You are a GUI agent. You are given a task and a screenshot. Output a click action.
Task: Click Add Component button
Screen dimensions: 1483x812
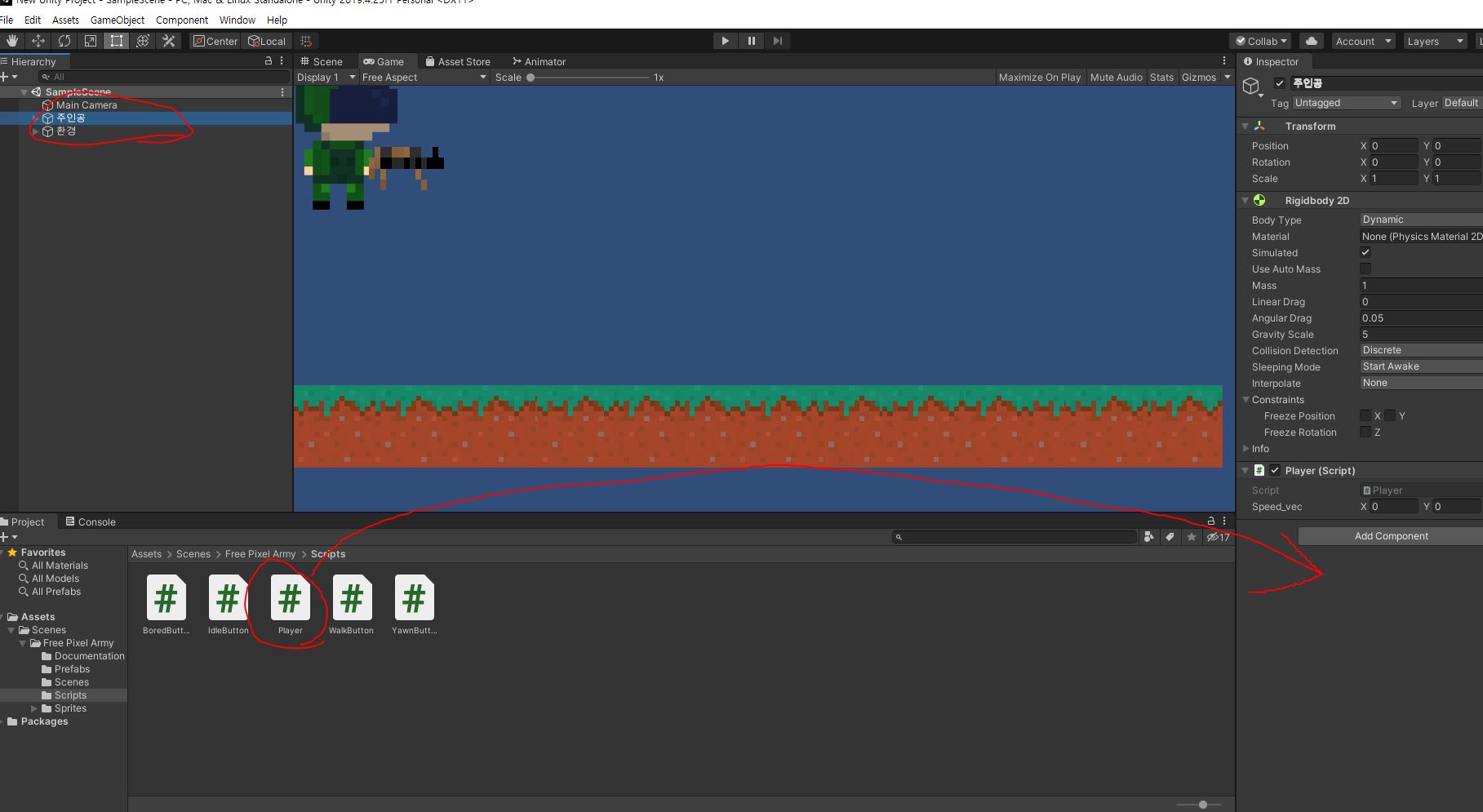1391,536
